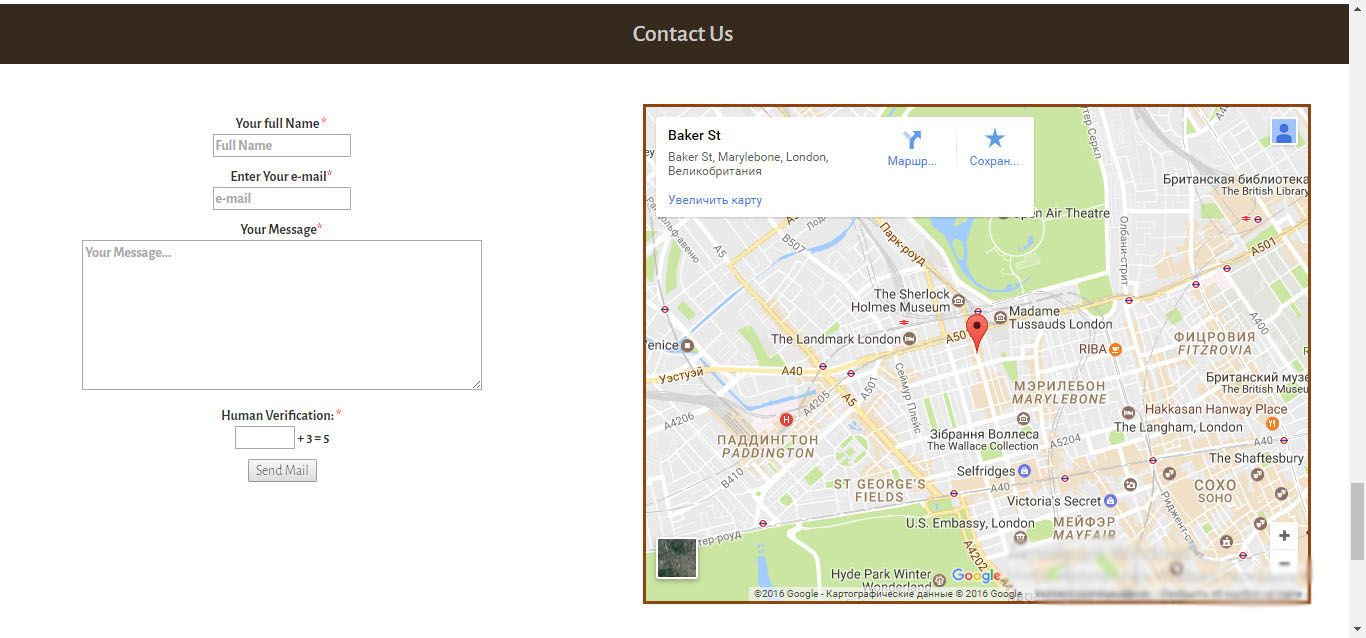Click the FITZROVIA district label
Screen dimensions: 1366x638
[1215, 350]
